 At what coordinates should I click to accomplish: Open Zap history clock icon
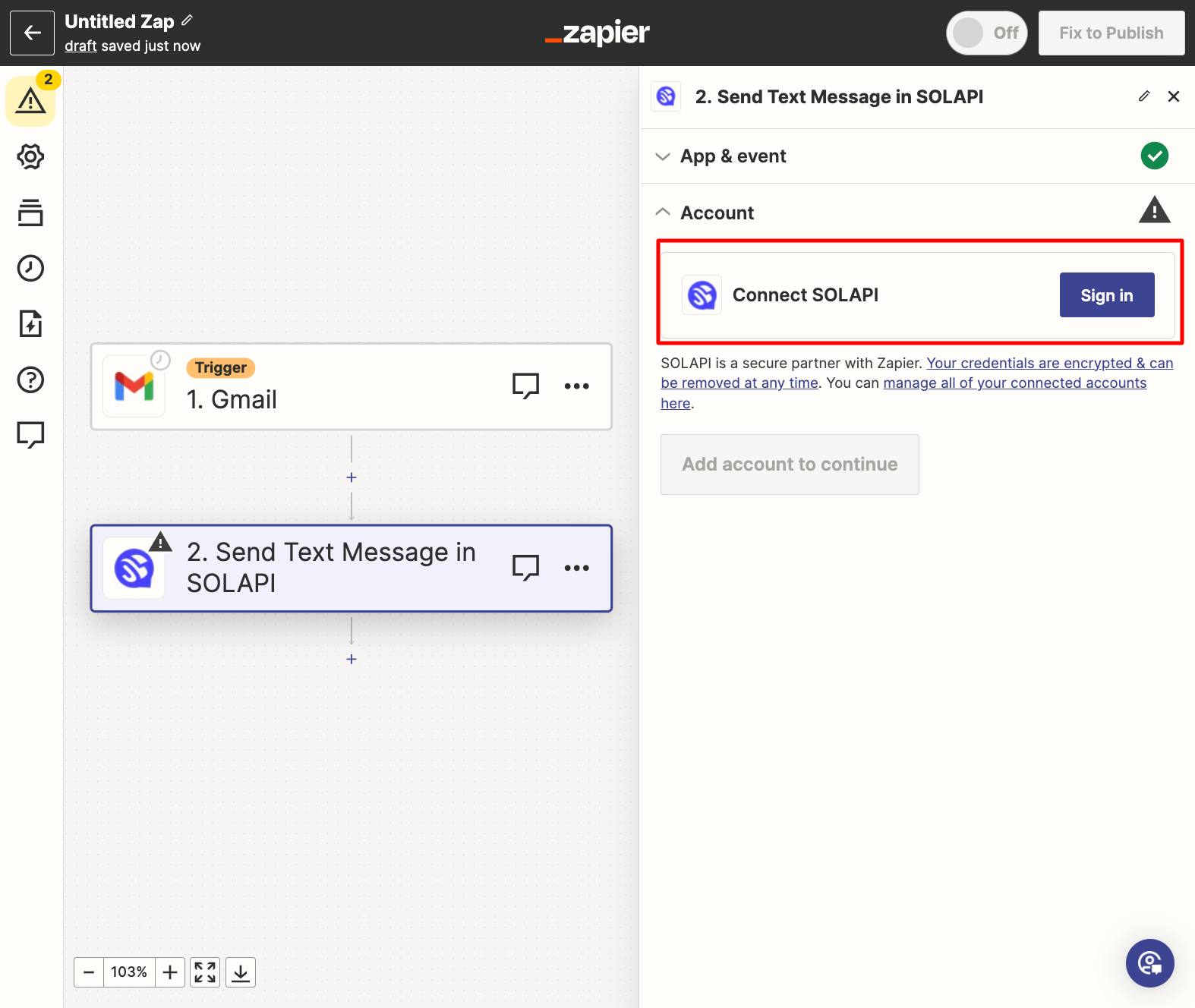[x=30, y=268]
